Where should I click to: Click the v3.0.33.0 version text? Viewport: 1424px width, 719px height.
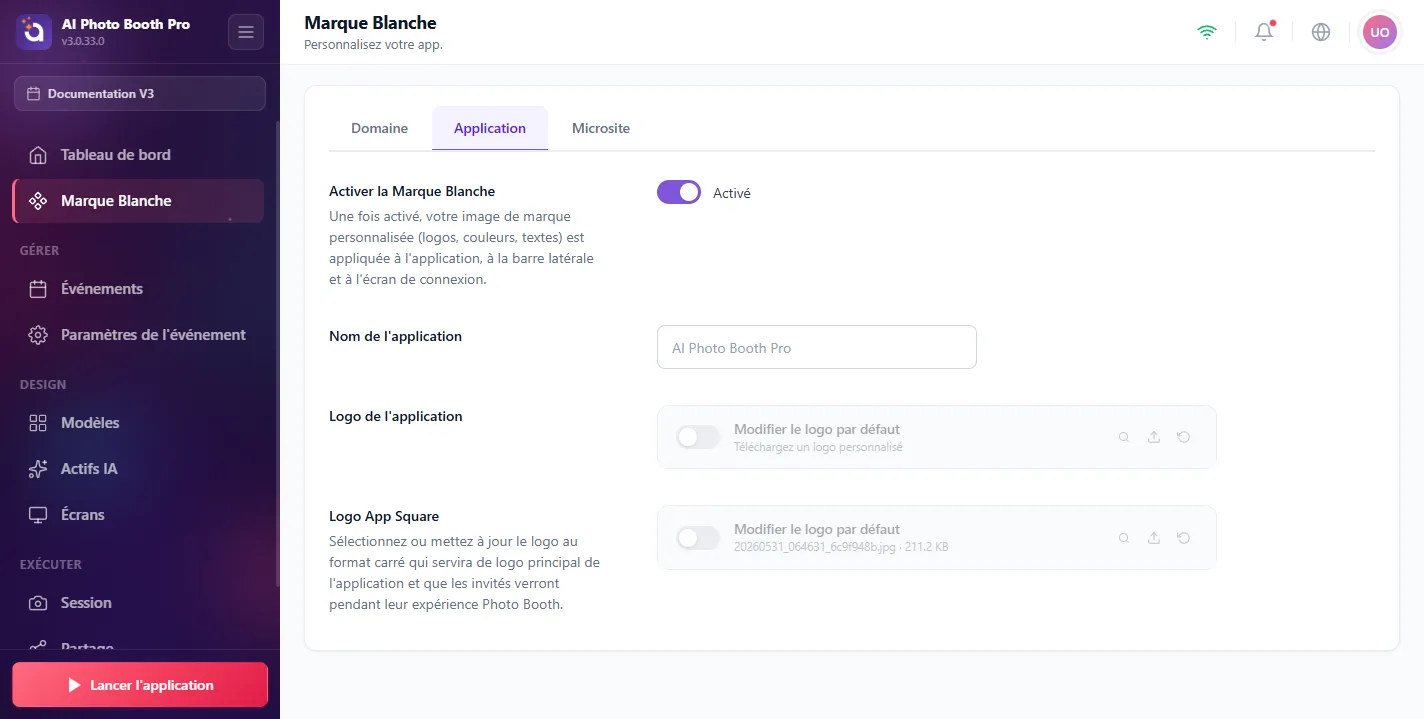click(x=84, y=41)
